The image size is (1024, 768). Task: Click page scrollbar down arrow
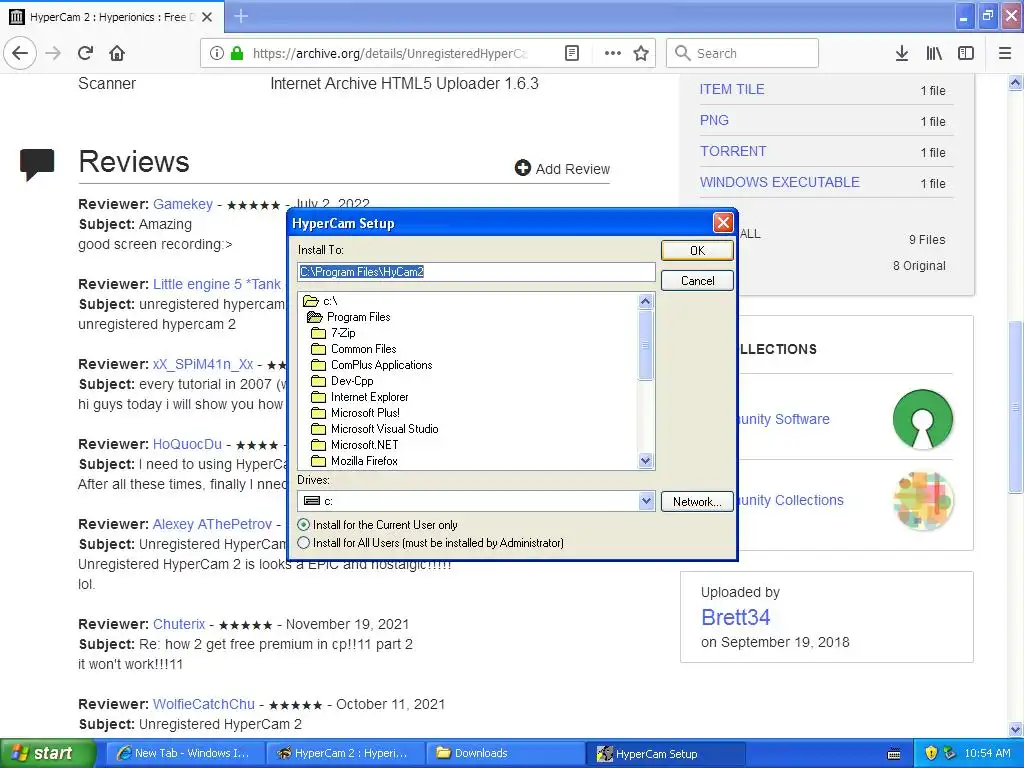click(1016, 729)
